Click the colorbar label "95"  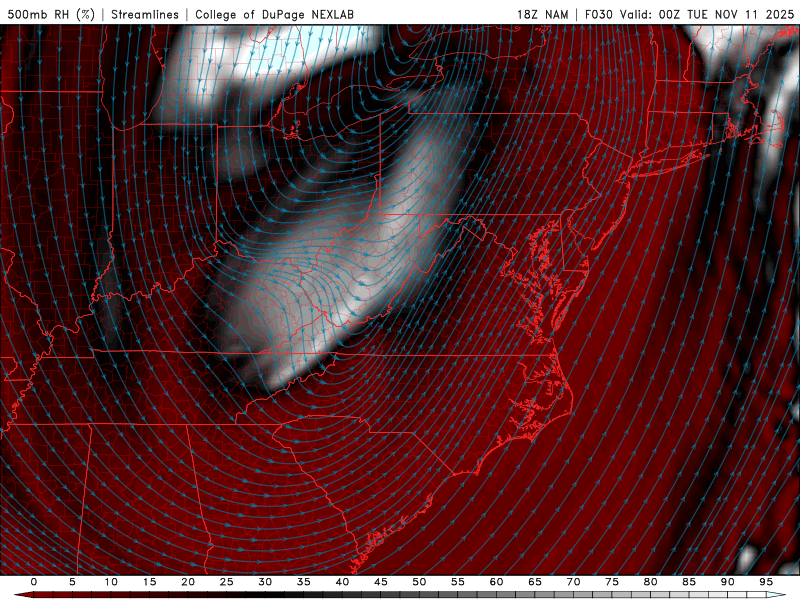pos(766,582)
